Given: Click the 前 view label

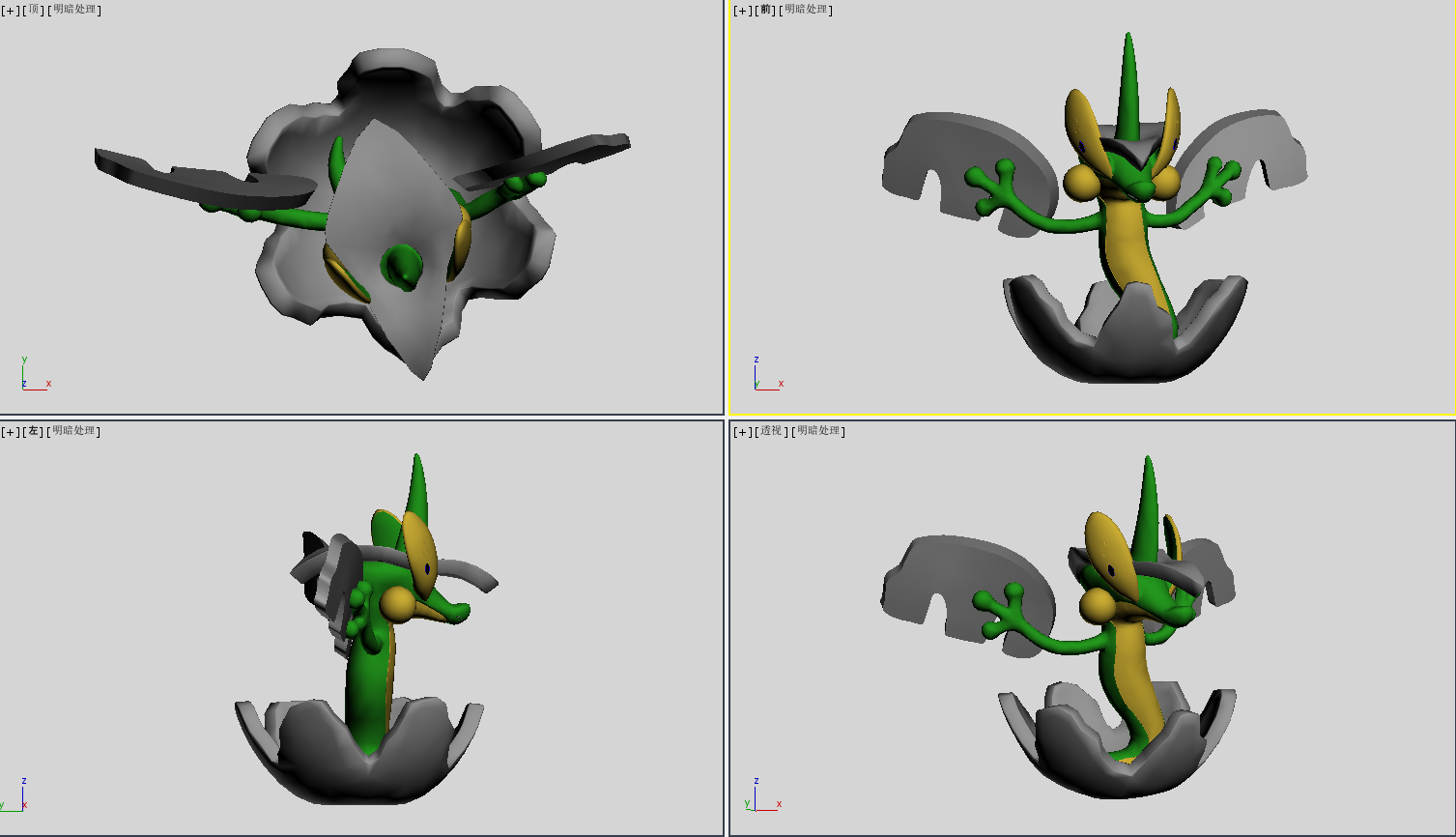Looking at the screenshot, I should tap(766, 10).
